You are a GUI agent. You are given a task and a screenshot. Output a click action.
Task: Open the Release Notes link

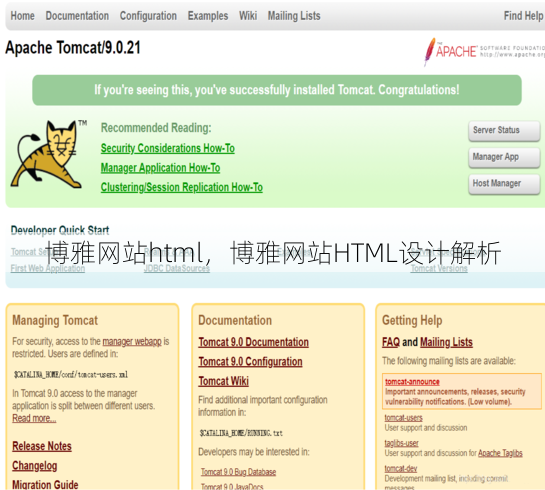point(42,446)
